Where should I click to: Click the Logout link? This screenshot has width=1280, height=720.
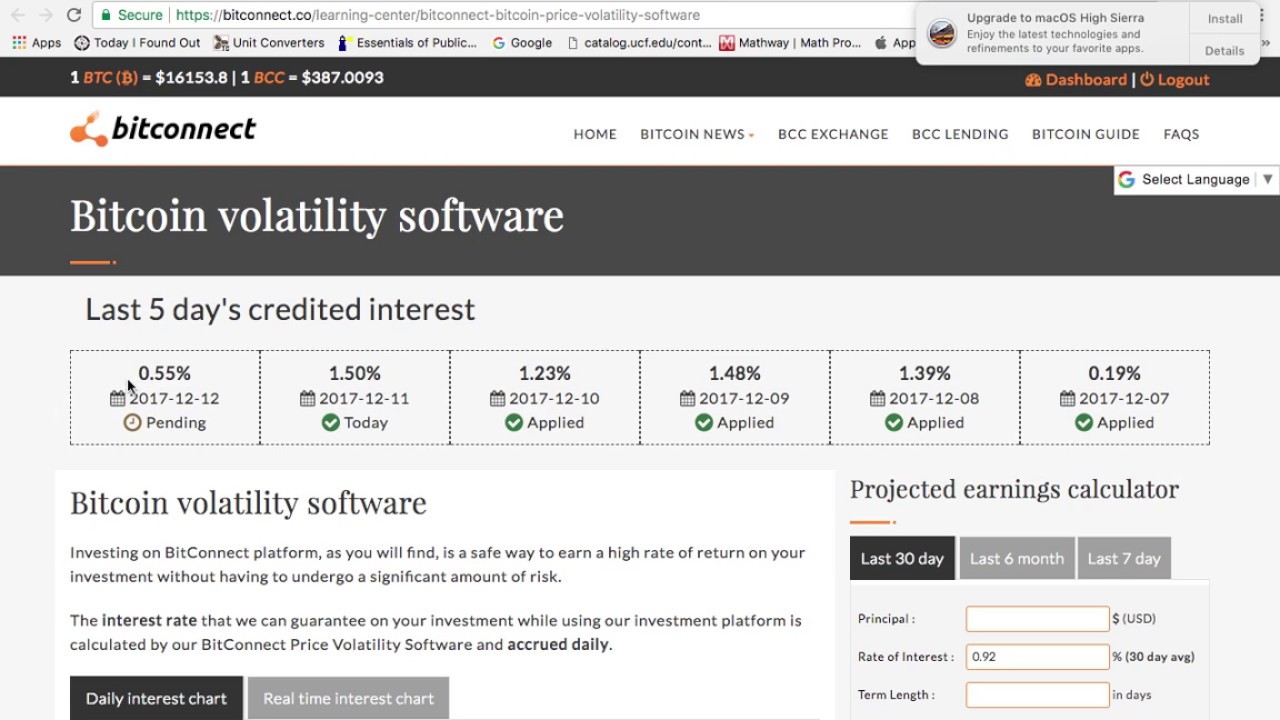[1175, 79]
